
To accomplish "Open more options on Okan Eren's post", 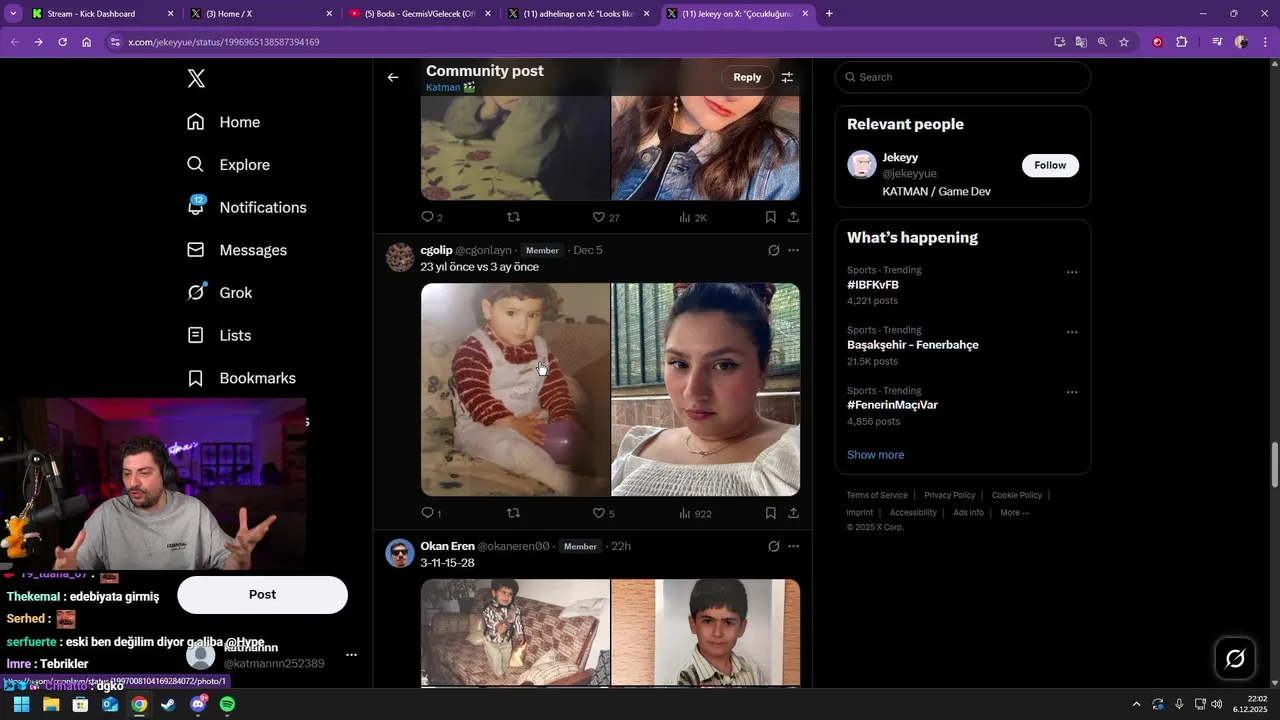I will point(793,546).
